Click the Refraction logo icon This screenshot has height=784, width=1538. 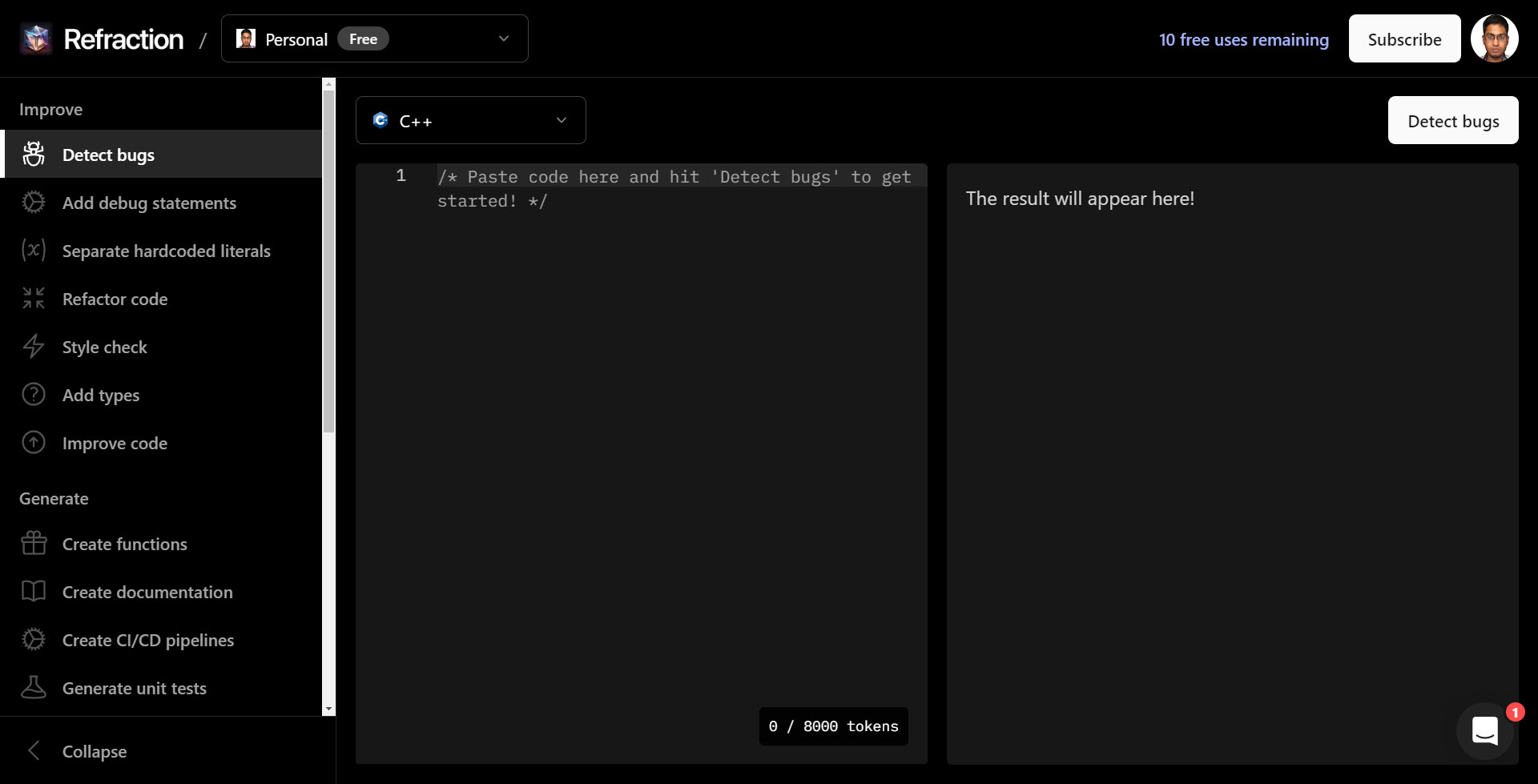[x=36, y=38]
